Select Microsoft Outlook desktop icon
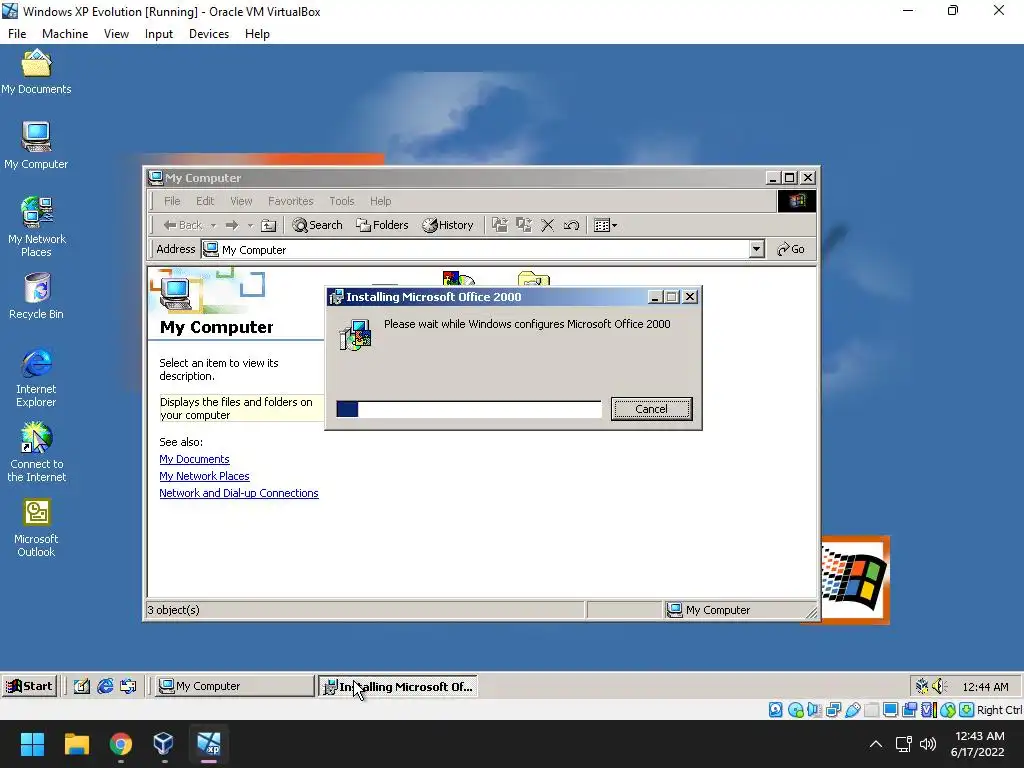 pos(37,528)
